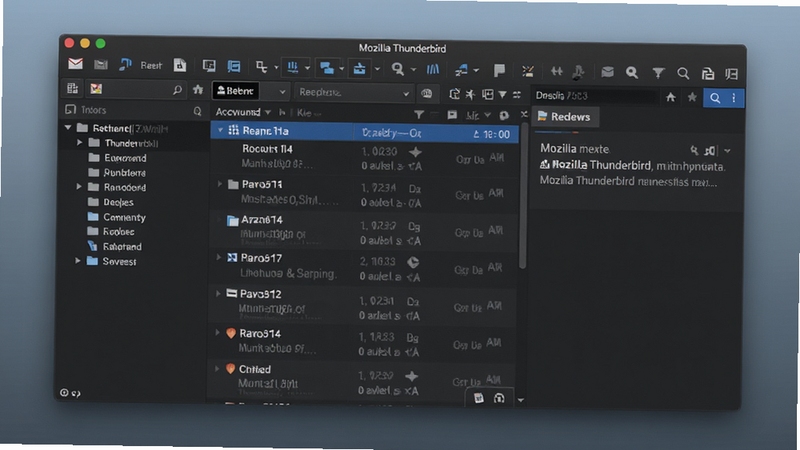Toggle the star on the Rocuht 114 row
Image resolution: width=800 pixels, height=450 pixels.
coord(415,152)
